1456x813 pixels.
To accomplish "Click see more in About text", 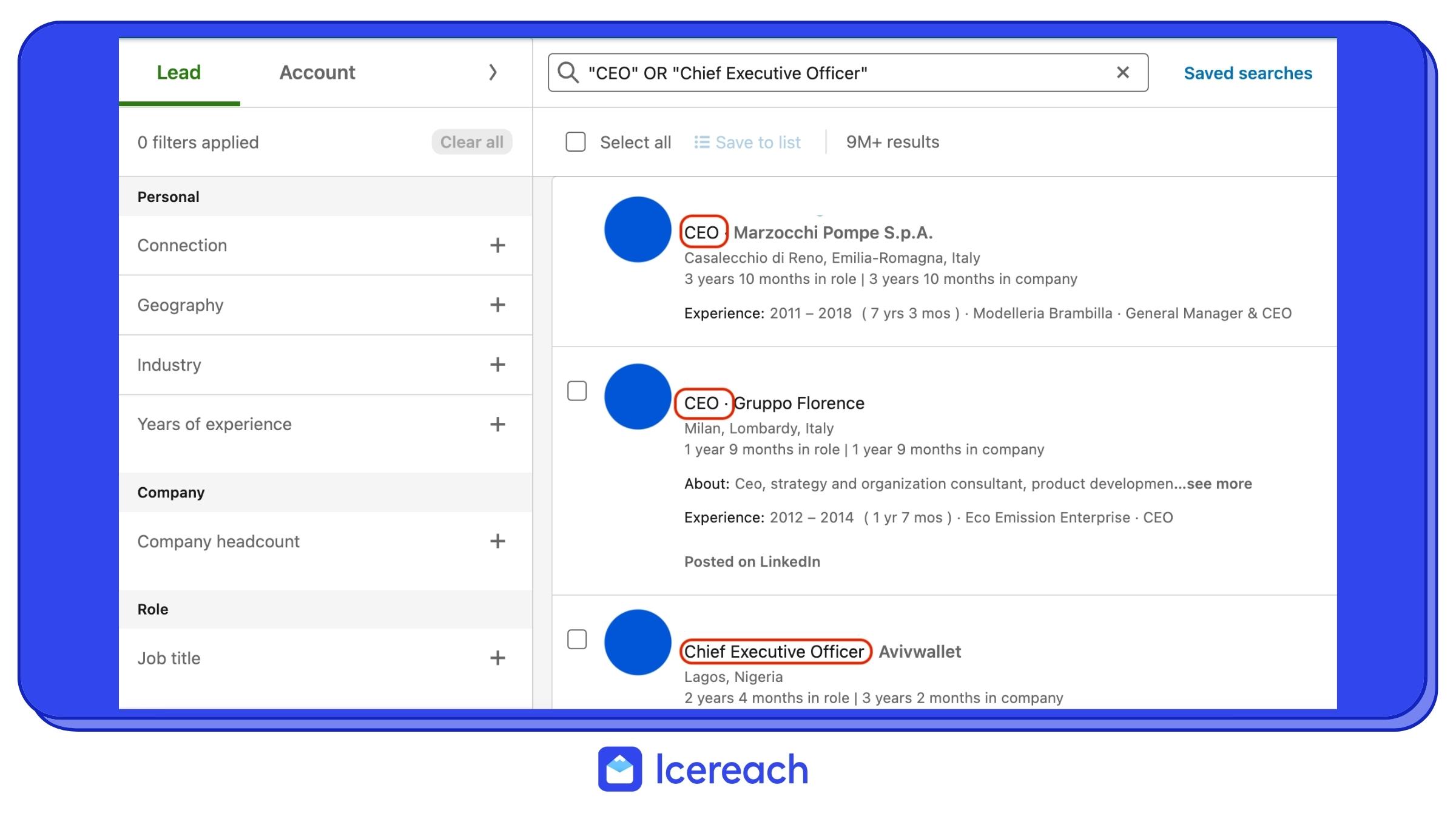I will 1218,484.
